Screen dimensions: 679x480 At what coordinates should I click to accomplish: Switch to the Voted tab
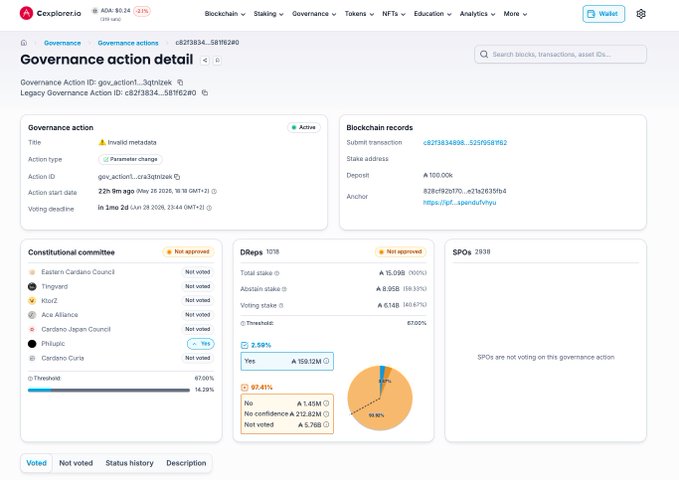coord(36,463)
